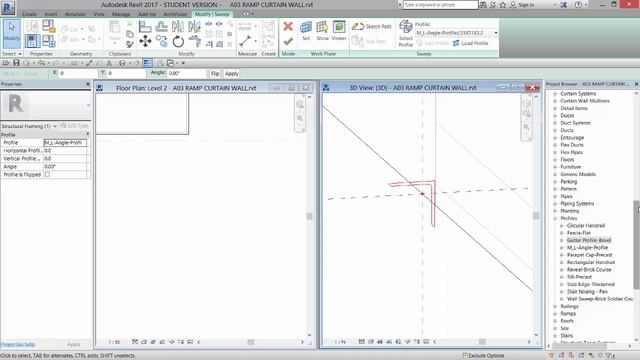Expand the Curtain Systems tree node
Viewport: 640px width, 360px height.
pos(555,94)
